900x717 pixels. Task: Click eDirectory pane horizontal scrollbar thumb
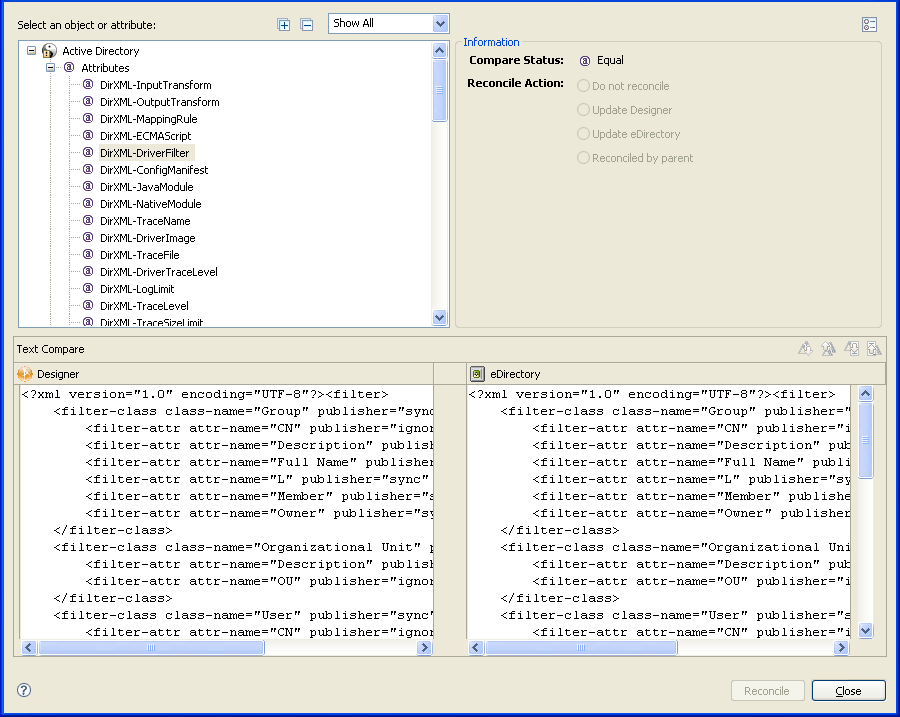click(581, 648)
